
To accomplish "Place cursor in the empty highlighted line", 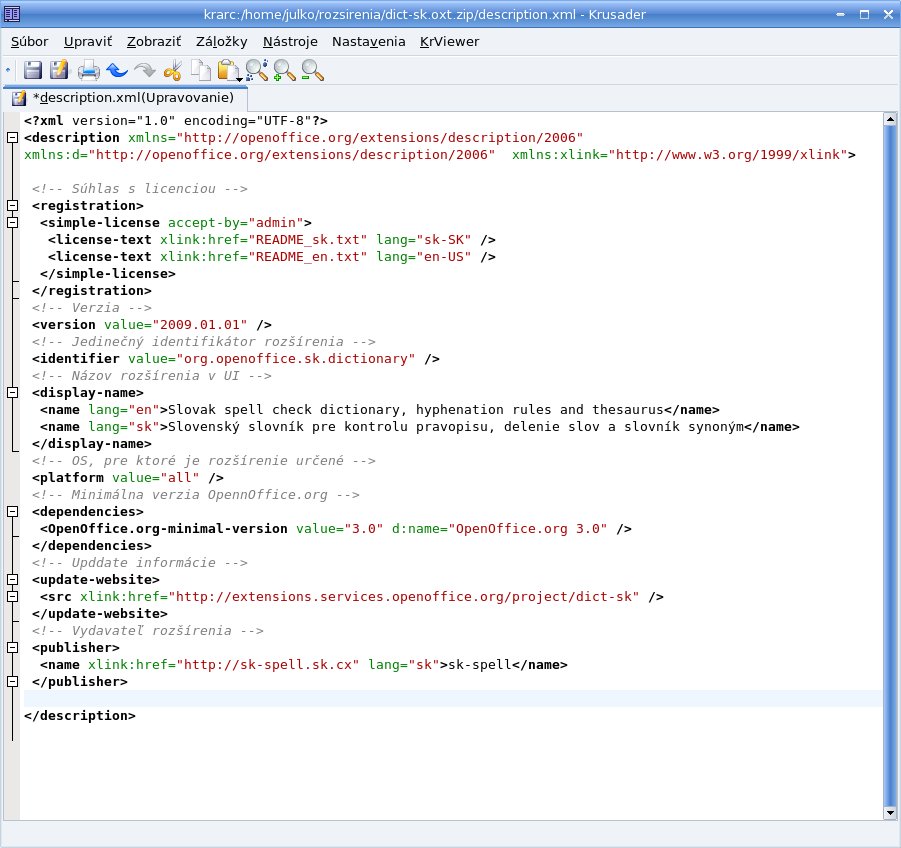I will pyautogui.click(x=453, y=699).
